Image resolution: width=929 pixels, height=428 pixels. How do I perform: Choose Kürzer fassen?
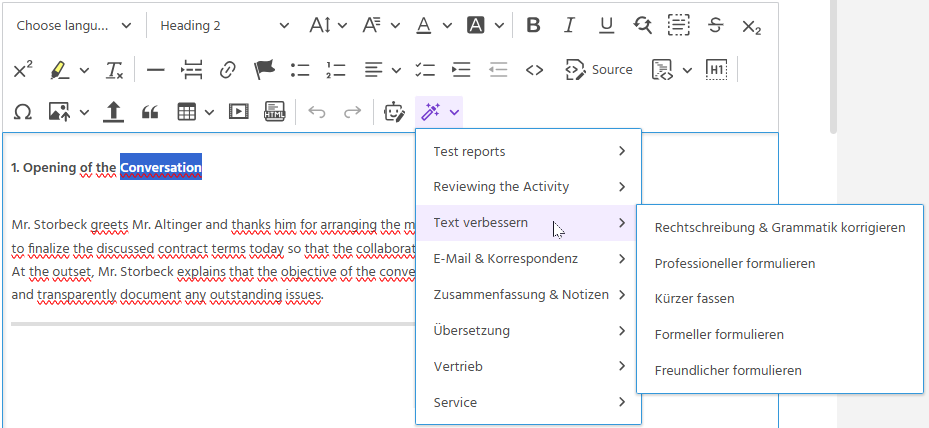click(x=780, y=298)
